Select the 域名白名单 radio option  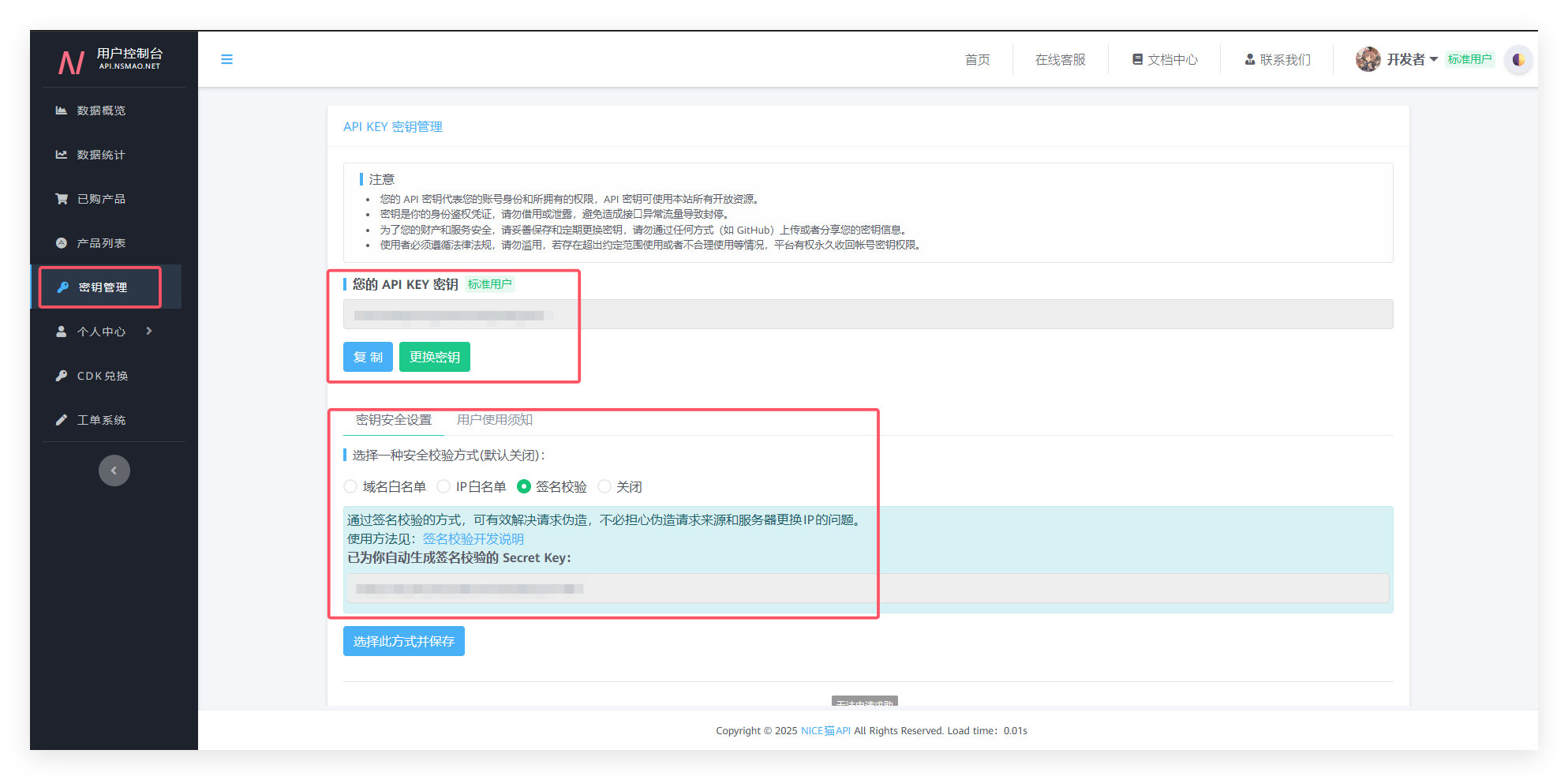[x=351, y=486]
